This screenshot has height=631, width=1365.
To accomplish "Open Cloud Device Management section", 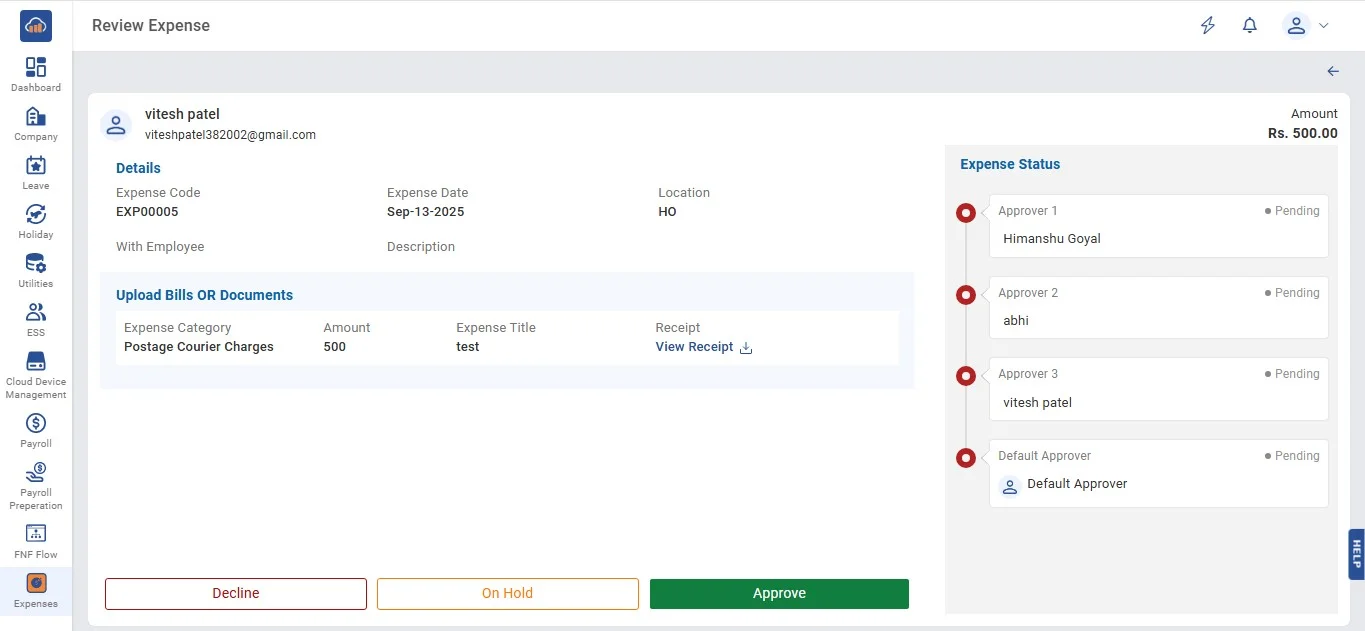I will [x=36, y=362].
